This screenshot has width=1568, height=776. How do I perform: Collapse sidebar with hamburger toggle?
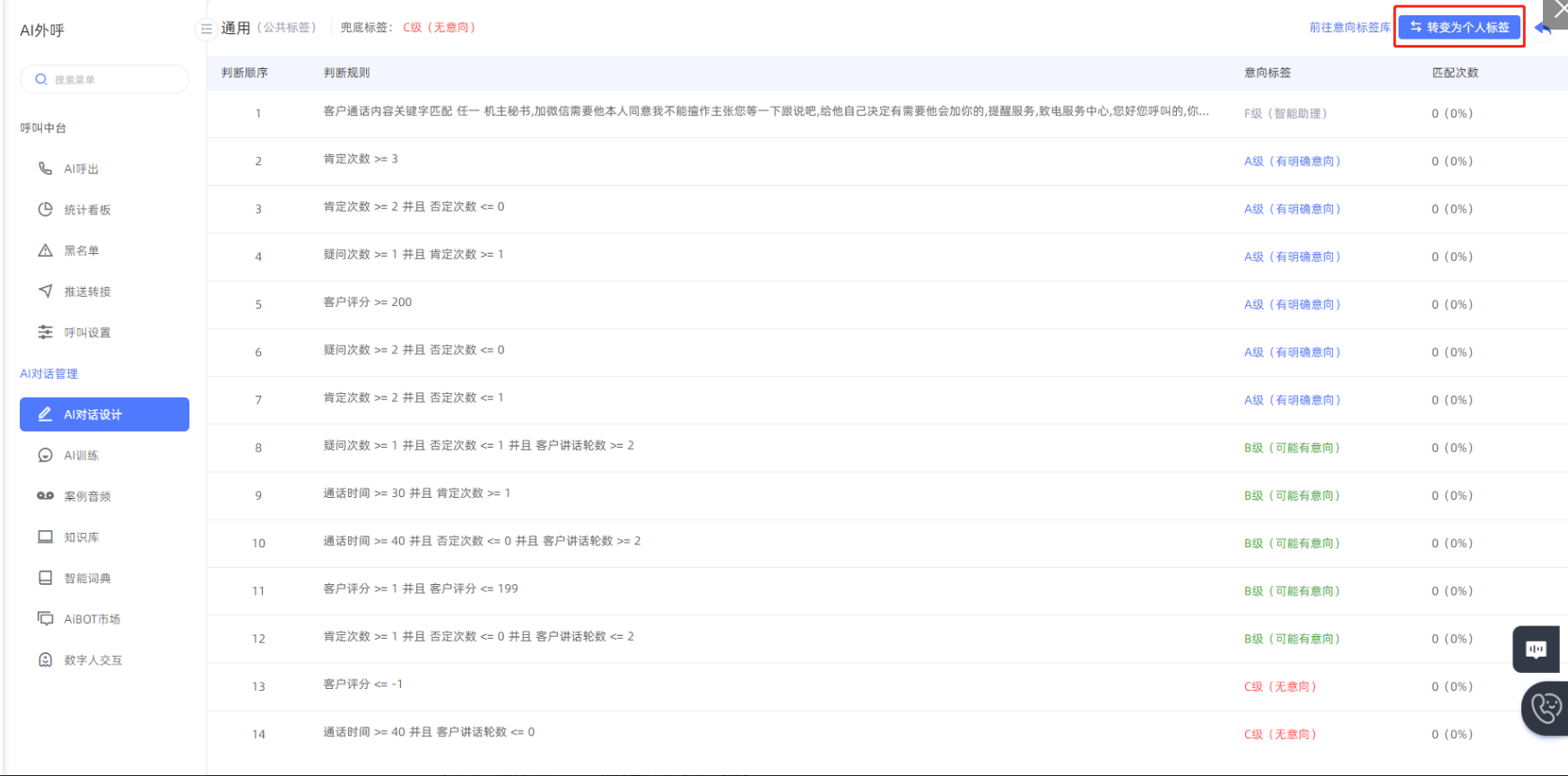point(205,29)
